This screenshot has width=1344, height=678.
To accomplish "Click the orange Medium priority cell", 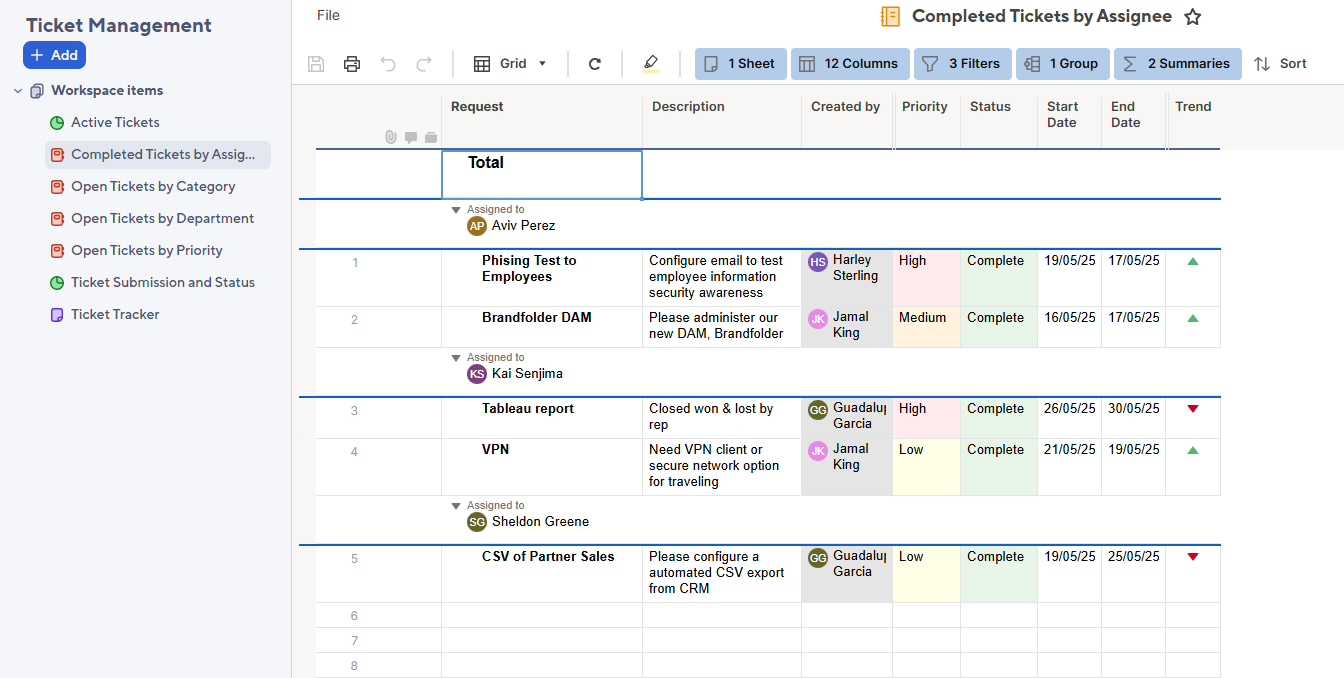I will click(x=927, y=327).
